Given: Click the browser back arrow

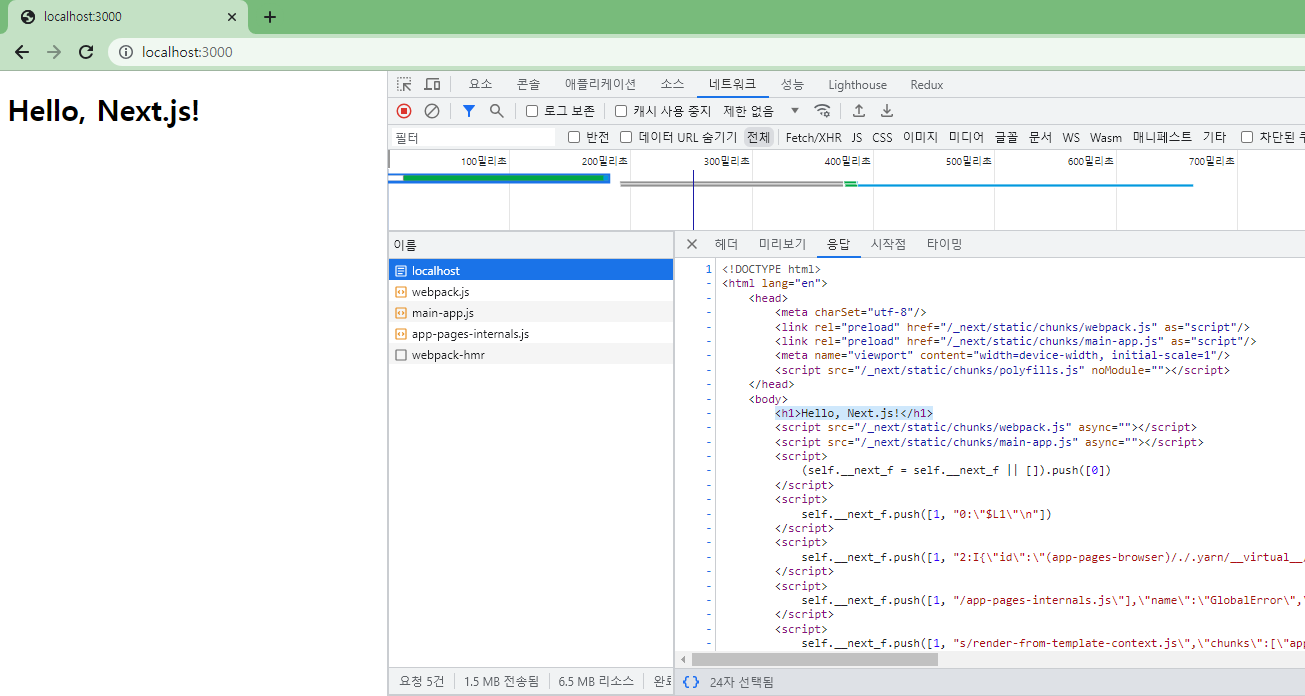Looking at the screenshot, I should [x=21, y=52].
